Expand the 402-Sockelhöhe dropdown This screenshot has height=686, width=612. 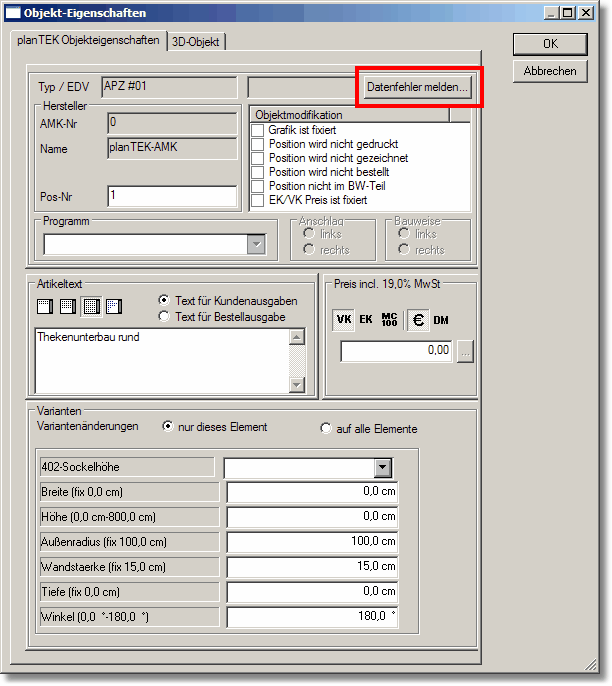(x=382, y=468)
